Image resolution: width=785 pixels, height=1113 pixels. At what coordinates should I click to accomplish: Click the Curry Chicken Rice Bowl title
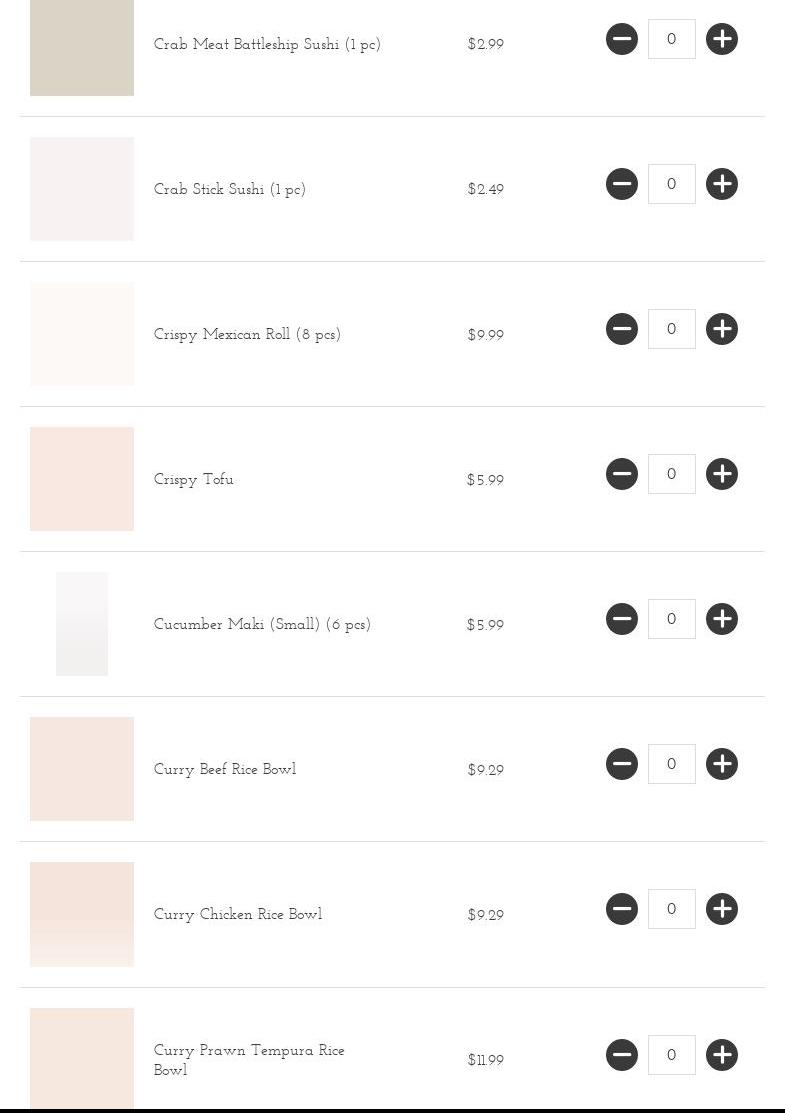coord(238,914)
